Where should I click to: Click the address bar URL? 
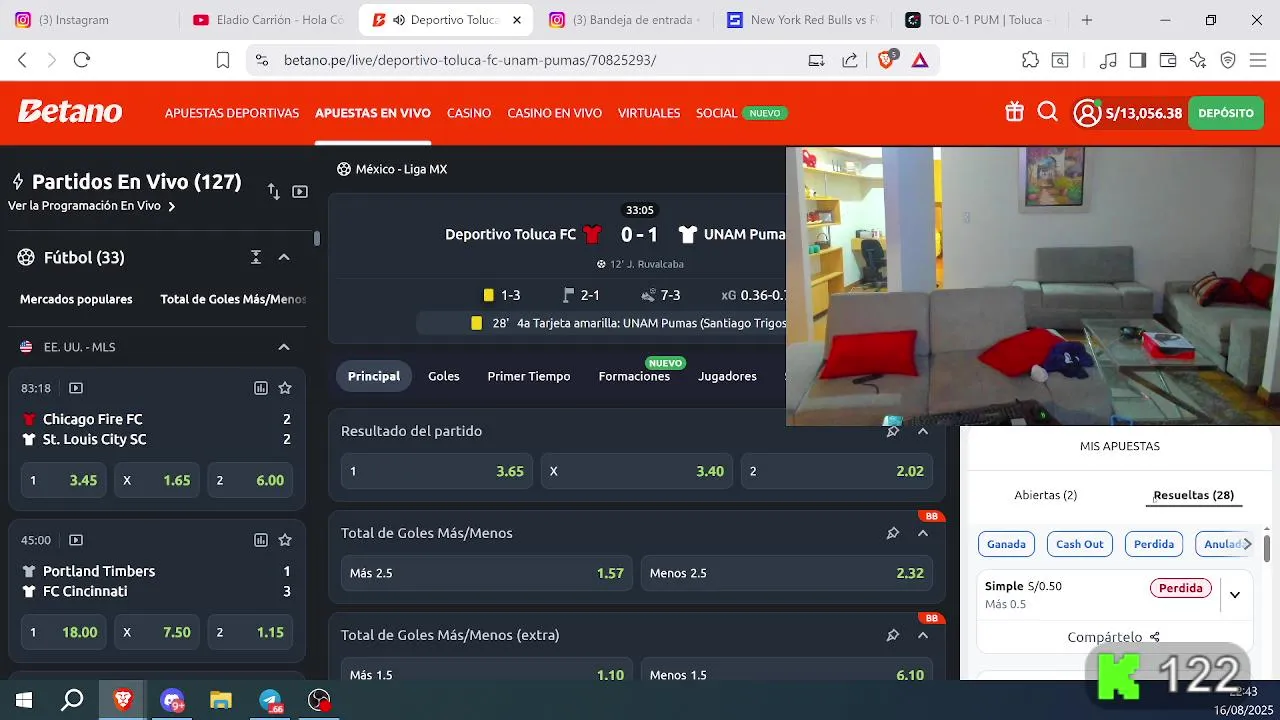(x=470, y=60)
